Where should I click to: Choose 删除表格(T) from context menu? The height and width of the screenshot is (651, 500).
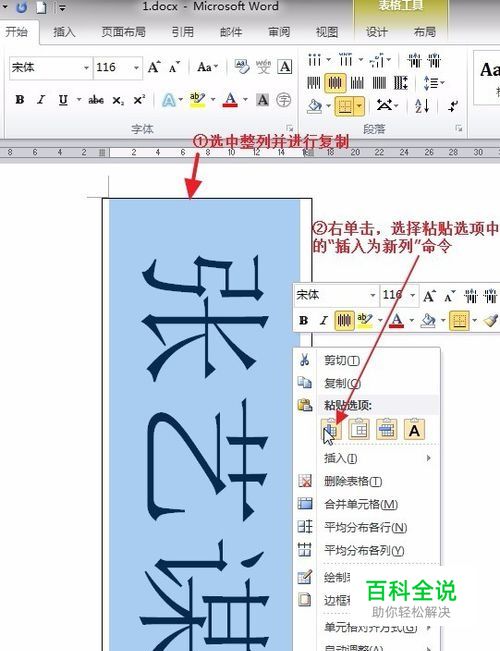click(x=368, y=481)
